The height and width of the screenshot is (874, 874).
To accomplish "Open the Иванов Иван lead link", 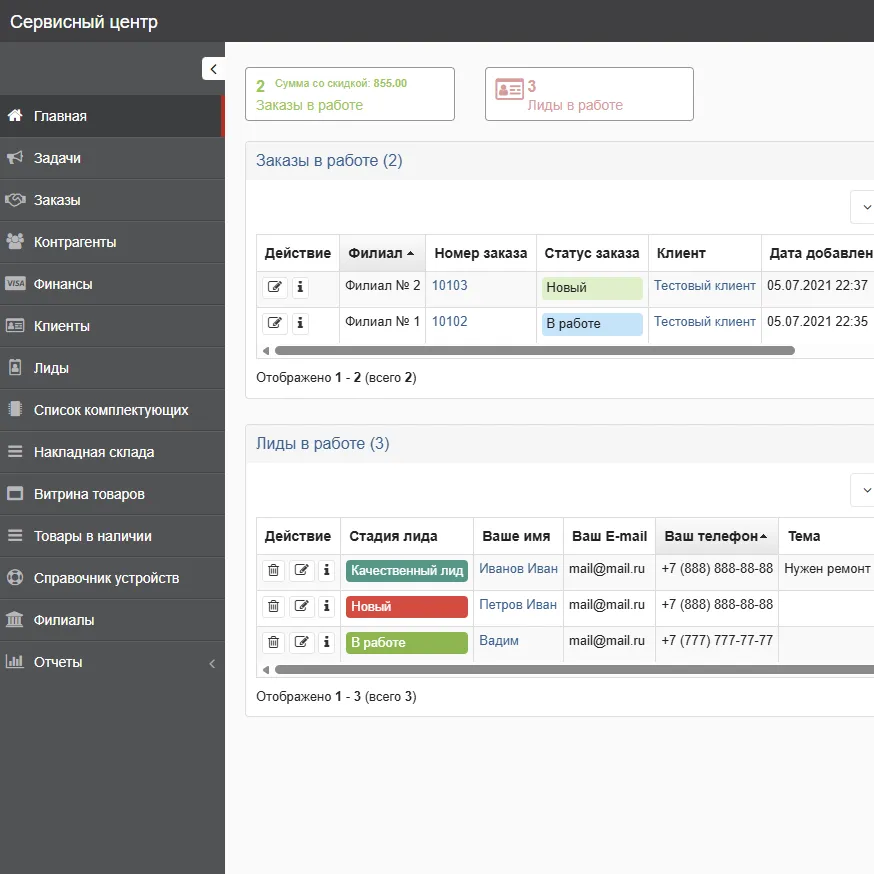I will pyautogui.click(x=518, y=569).
